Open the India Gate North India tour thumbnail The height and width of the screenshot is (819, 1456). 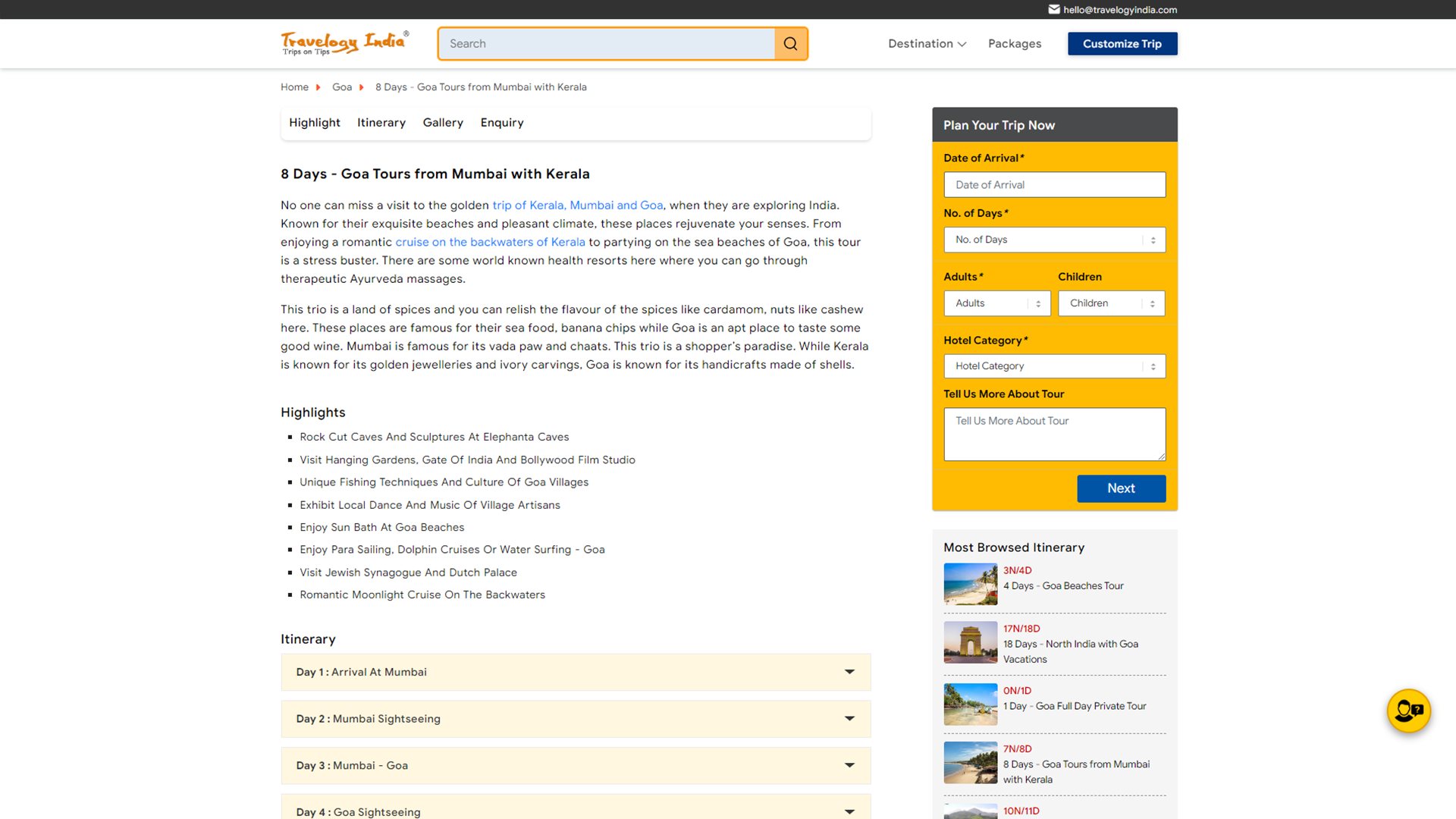(970, 642)
